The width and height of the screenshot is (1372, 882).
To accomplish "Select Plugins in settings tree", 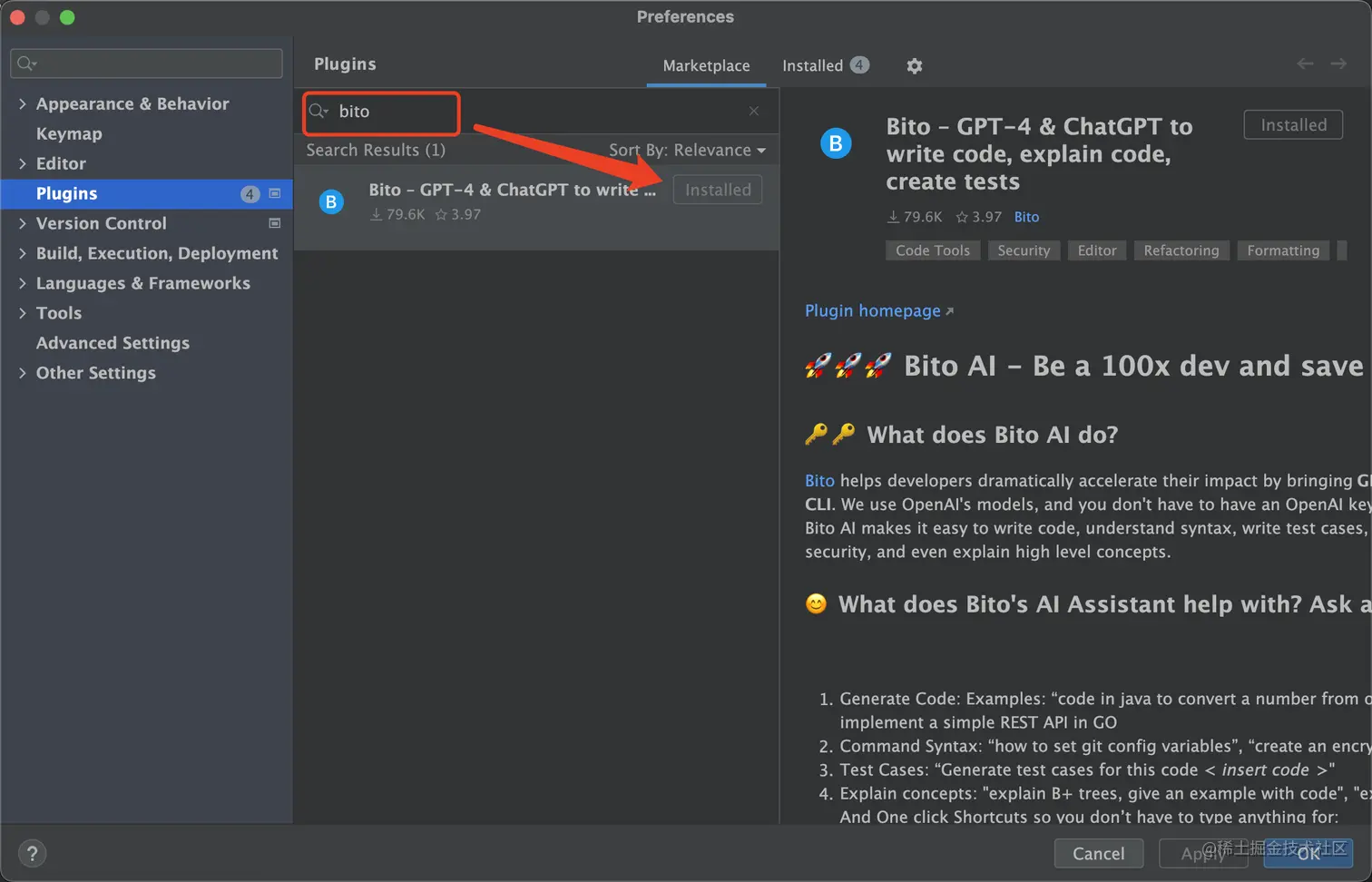I will pyautogui.click(x=147, y=193).
